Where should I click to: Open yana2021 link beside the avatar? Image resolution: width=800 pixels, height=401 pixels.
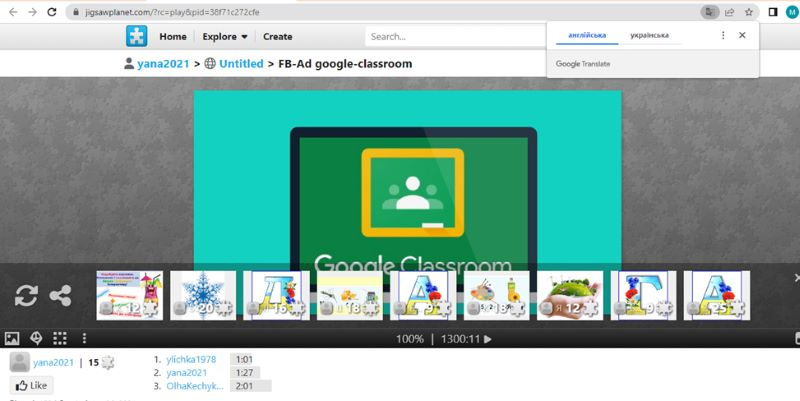54,363
